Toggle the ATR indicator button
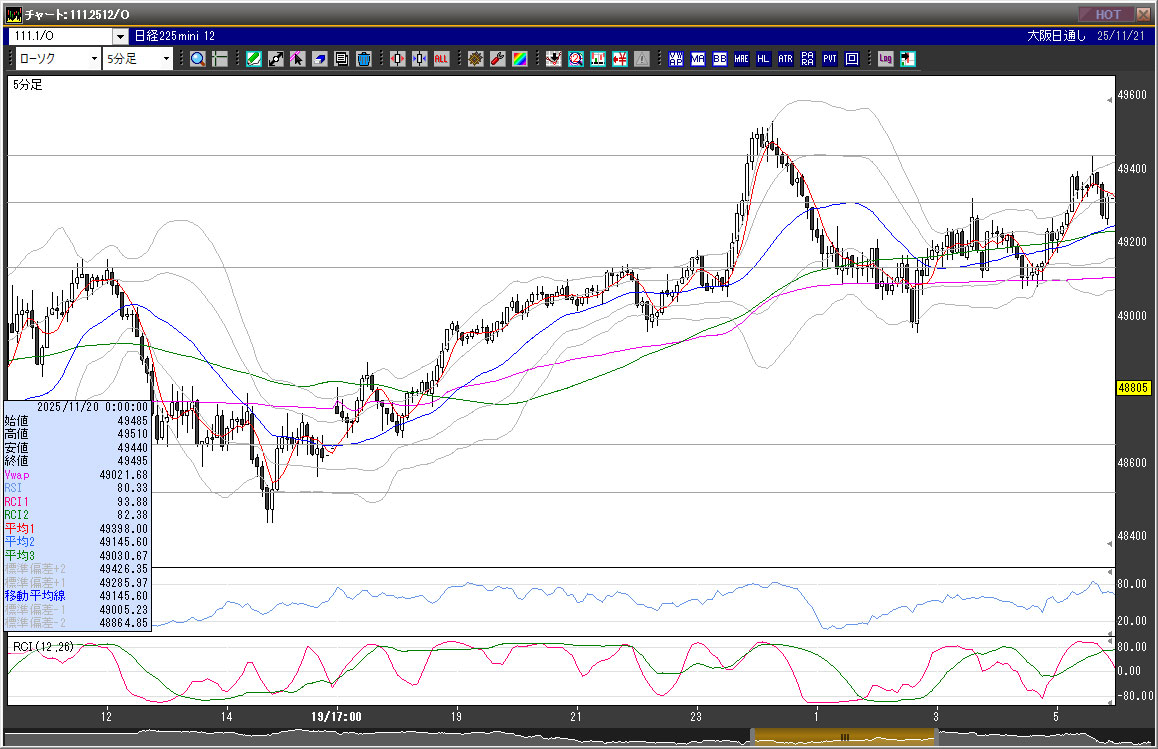The height and width of the screenshot is (749, 1158). click(x=785, y=59)
